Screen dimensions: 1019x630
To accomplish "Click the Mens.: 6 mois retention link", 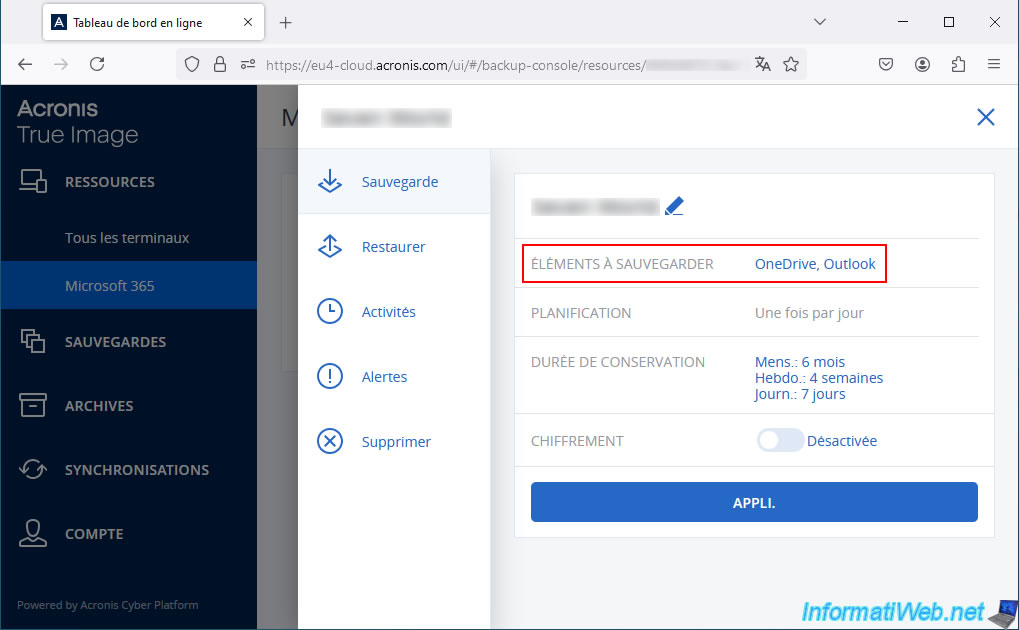I will coord(800,361).
